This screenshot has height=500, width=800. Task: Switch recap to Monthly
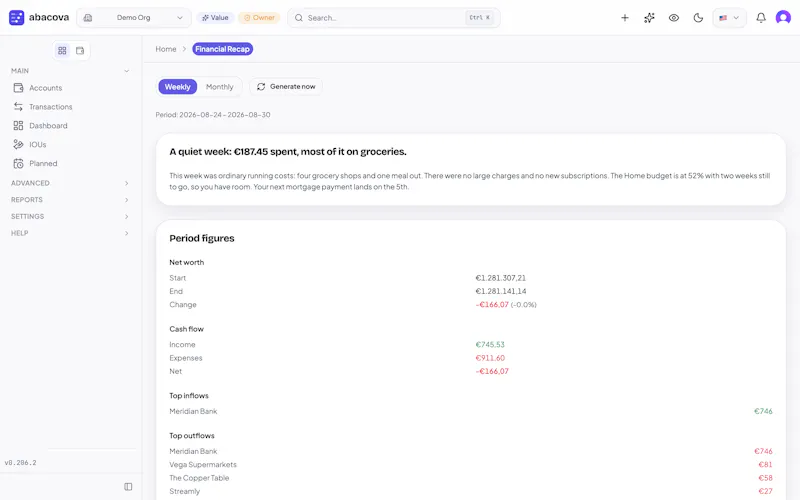(x=219, y=87)
